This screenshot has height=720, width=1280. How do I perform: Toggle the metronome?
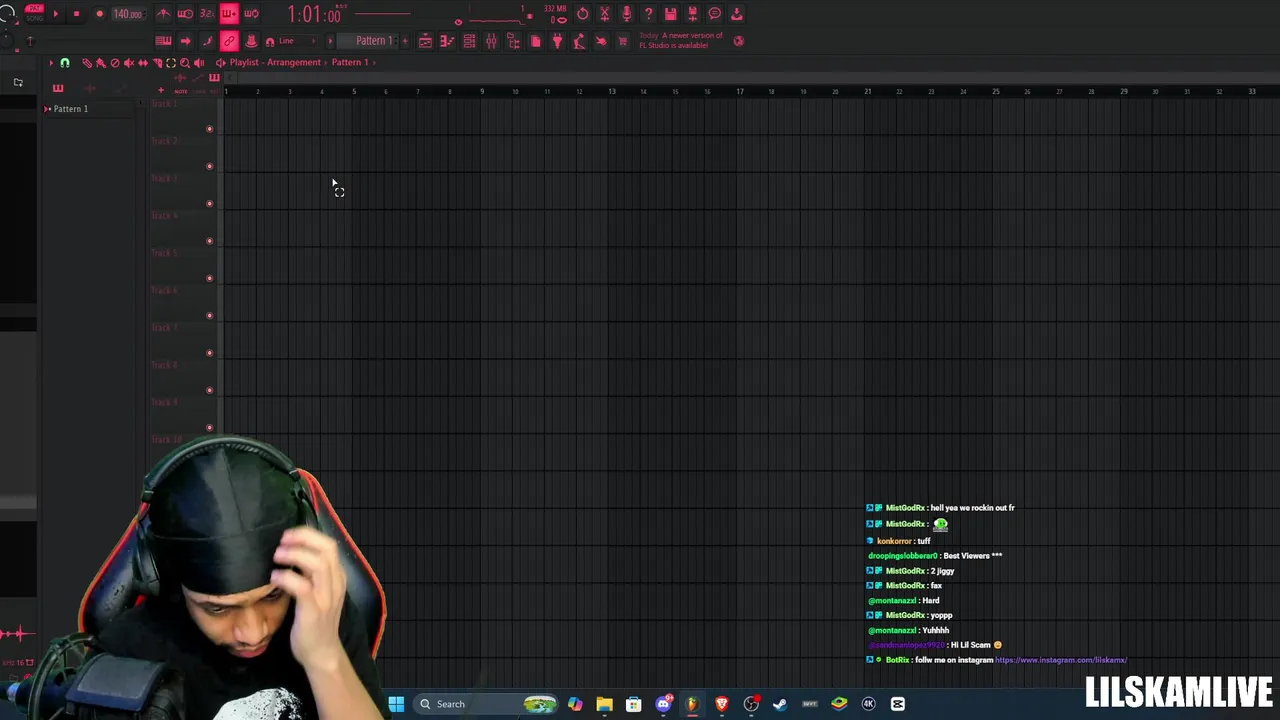(x=163, y=14)
